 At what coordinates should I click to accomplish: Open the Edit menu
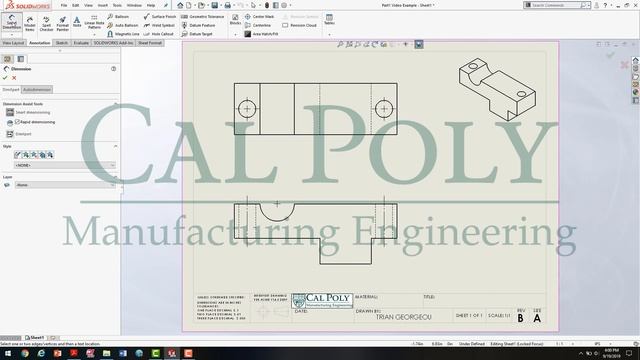76,5
